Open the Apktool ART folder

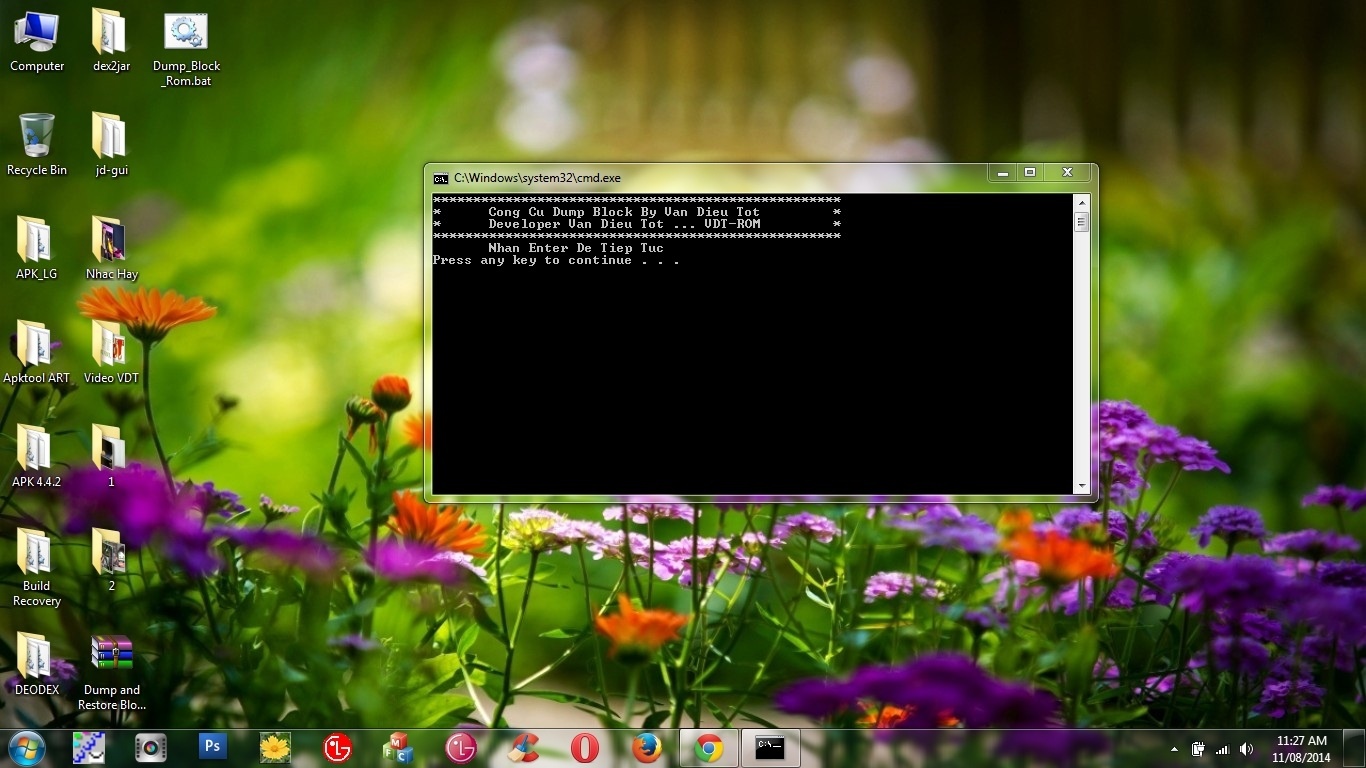tap(36, 346)
